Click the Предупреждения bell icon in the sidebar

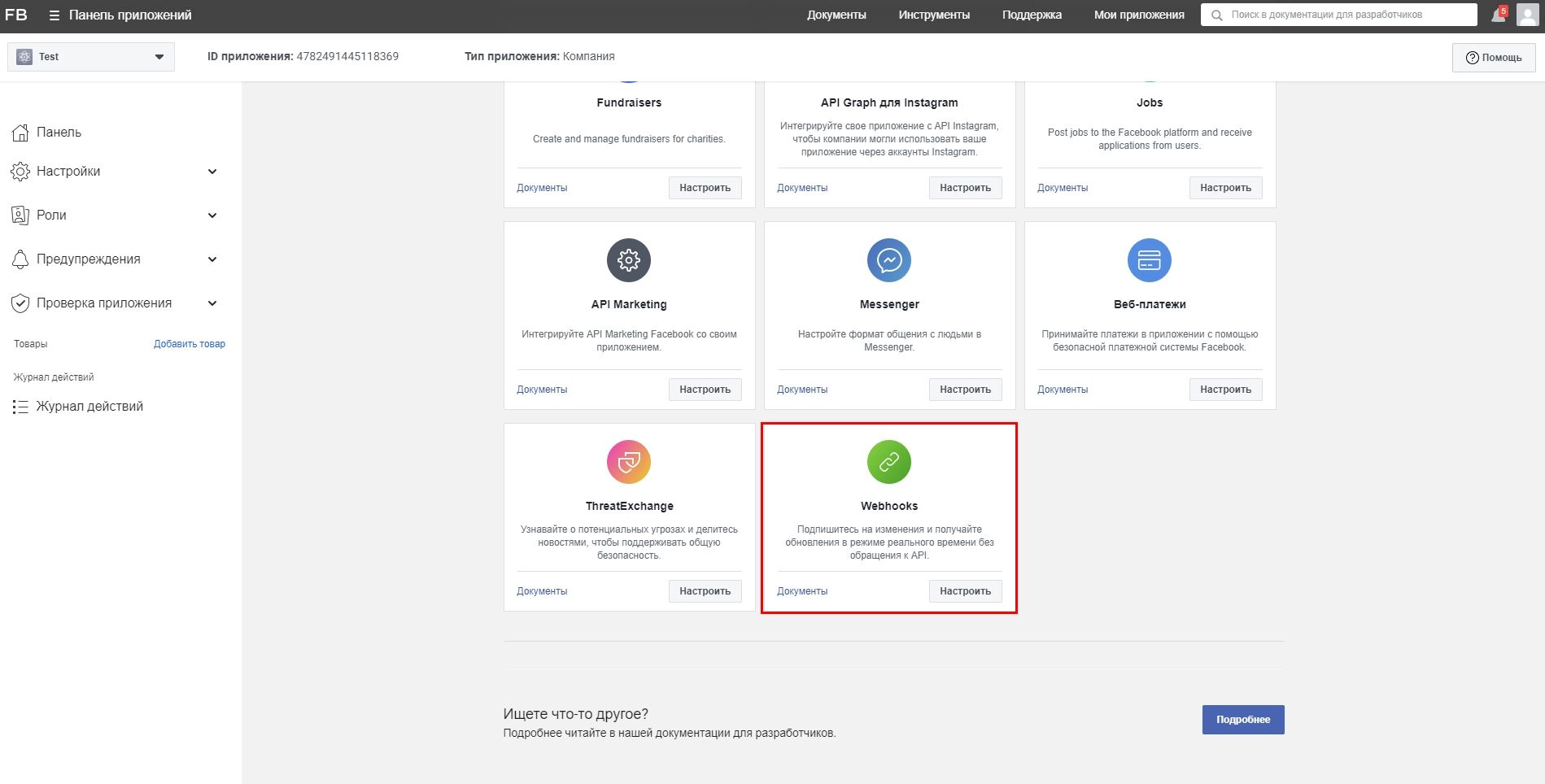coord(20,259)
